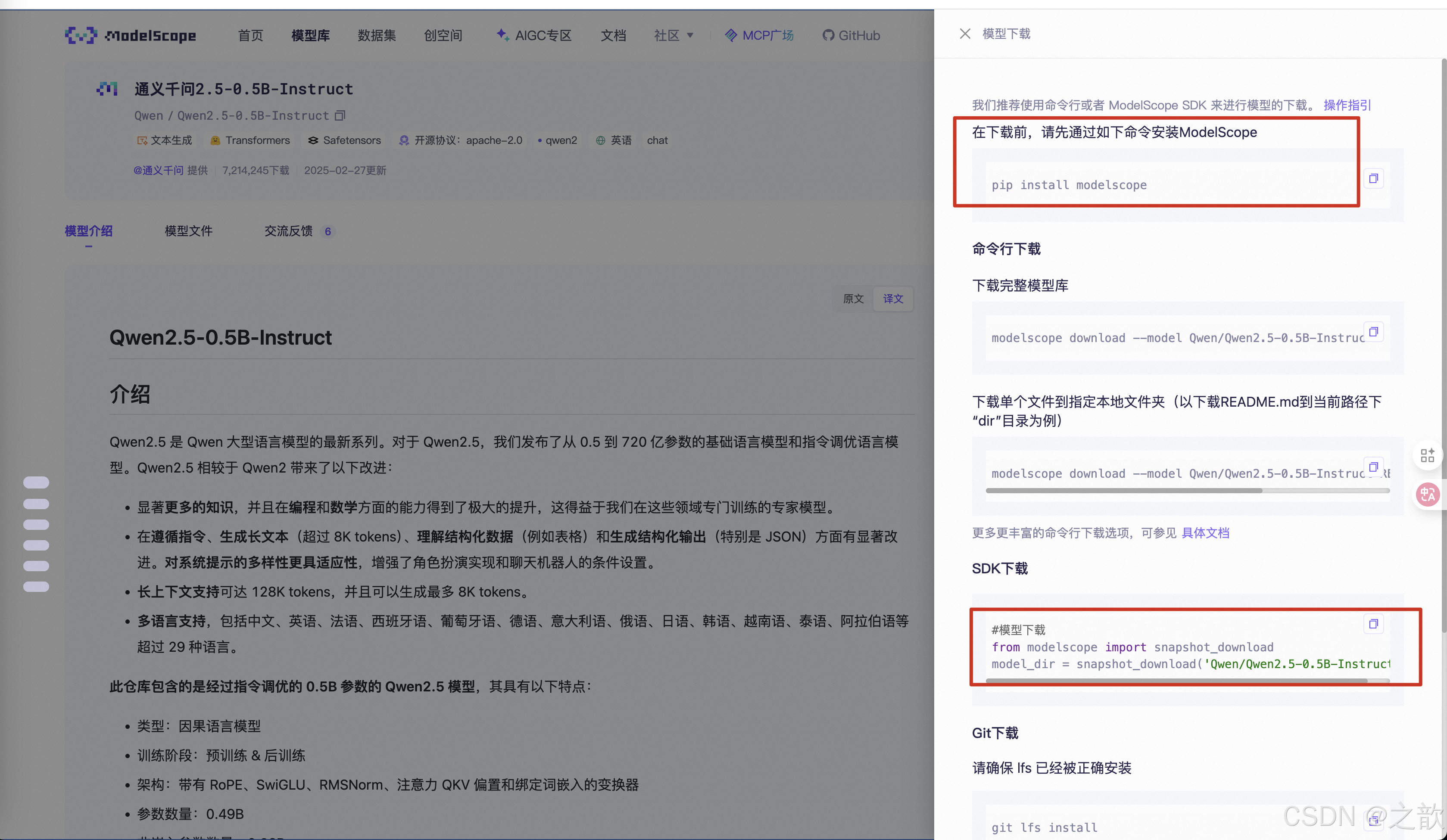Open 数据集 in the top navigation
1447x840 pixels.
[x=377, y=36]
